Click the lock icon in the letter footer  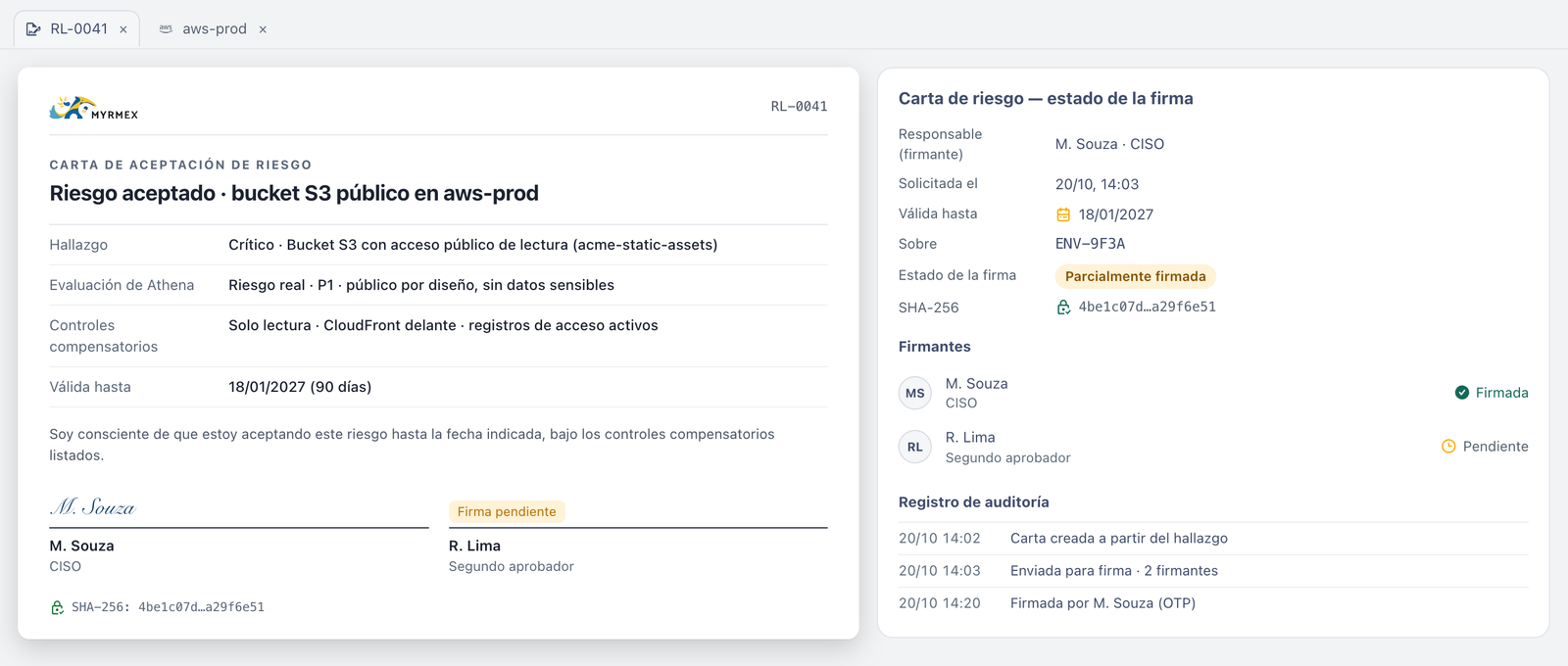(57, 607)
